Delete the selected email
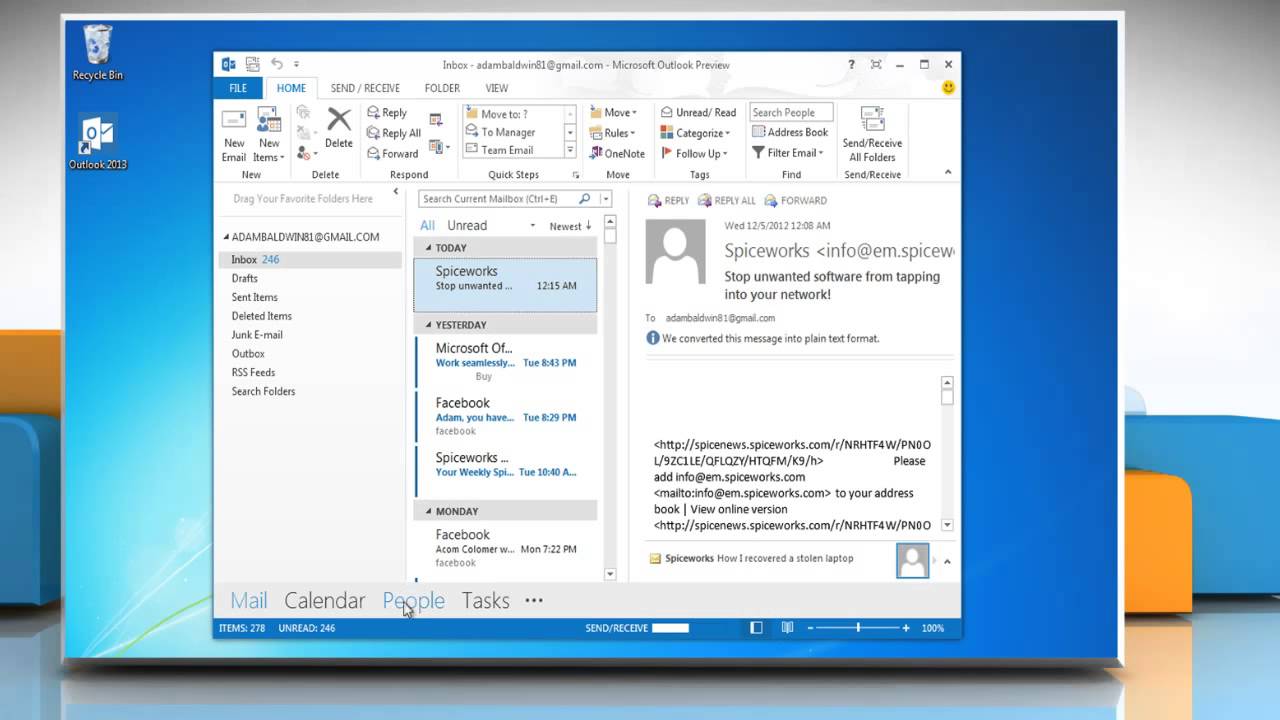The height and width of the screenshot is (720, 1280). coord(339,128)
